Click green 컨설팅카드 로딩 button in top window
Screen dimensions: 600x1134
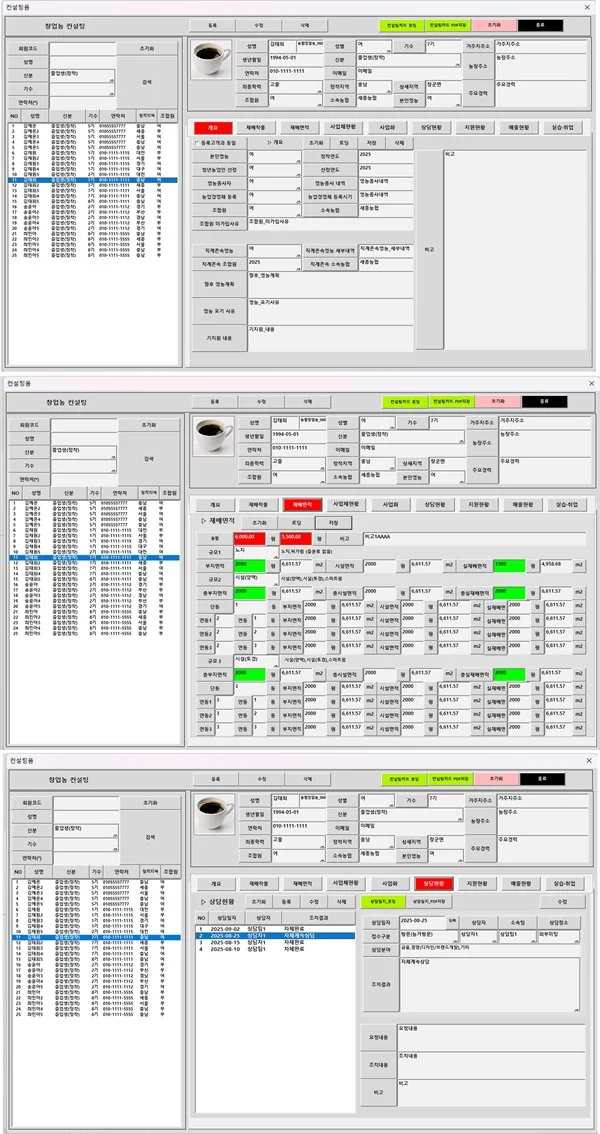coord(402,25)
